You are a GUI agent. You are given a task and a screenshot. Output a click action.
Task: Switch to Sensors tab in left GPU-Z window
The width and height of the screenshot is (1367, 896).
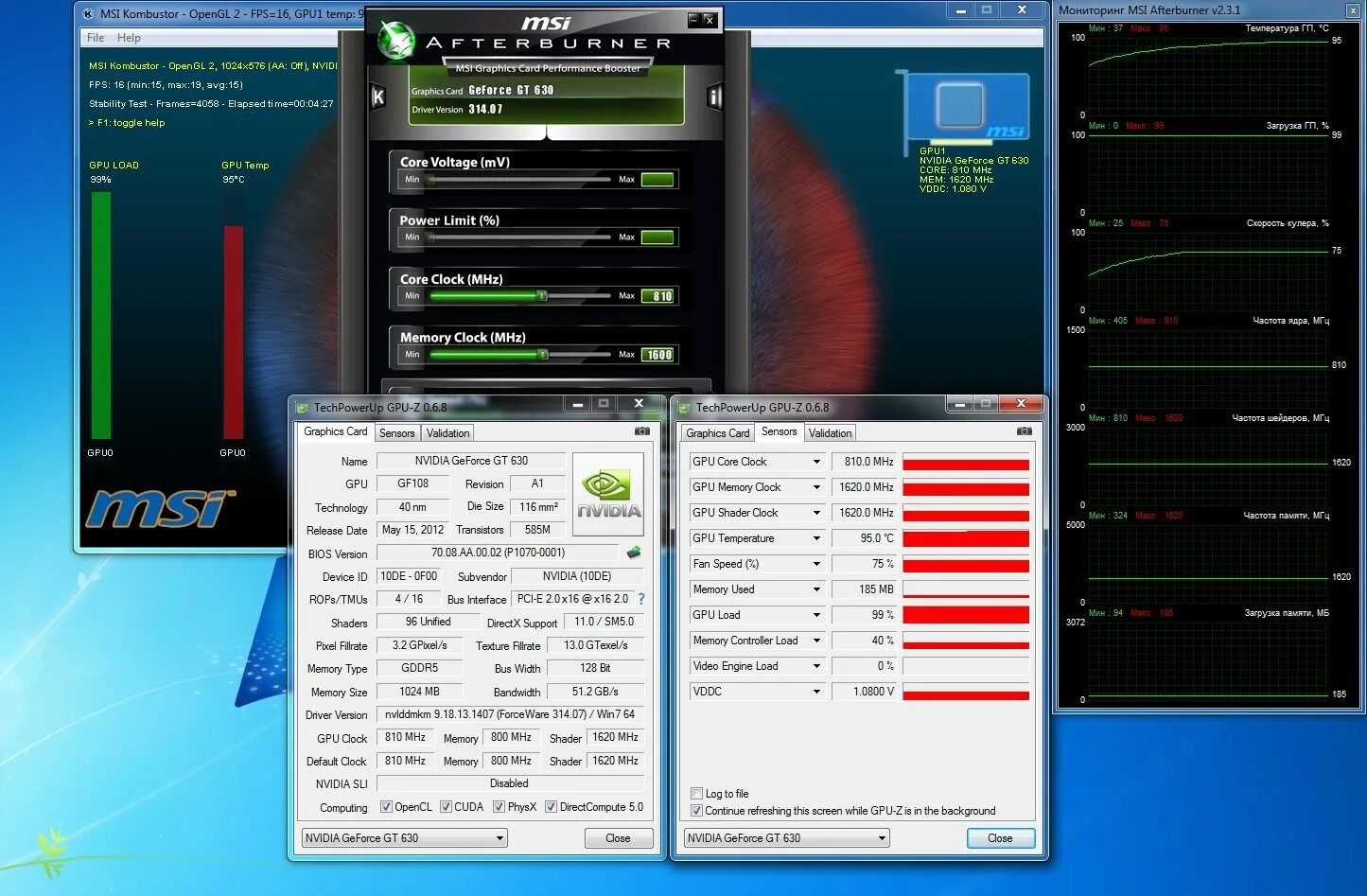pyautogui.click(x=397, y=433)
